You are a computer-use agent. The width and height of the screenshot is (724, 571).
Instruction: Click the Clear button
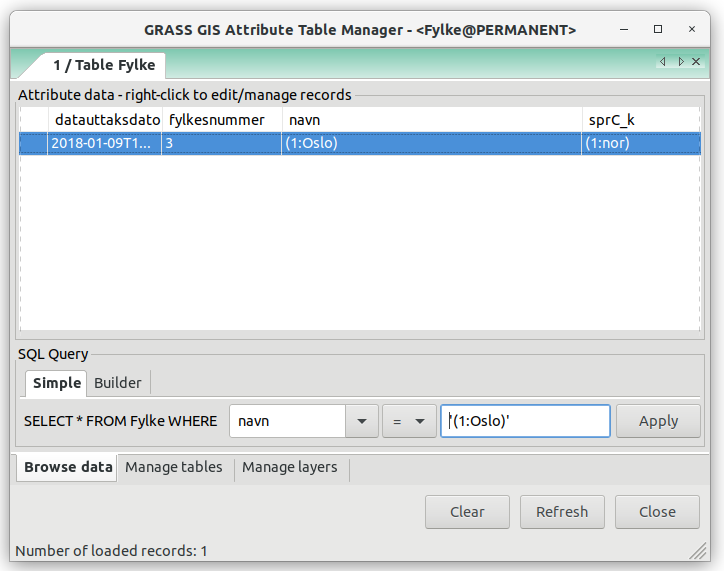pos(467,512)
